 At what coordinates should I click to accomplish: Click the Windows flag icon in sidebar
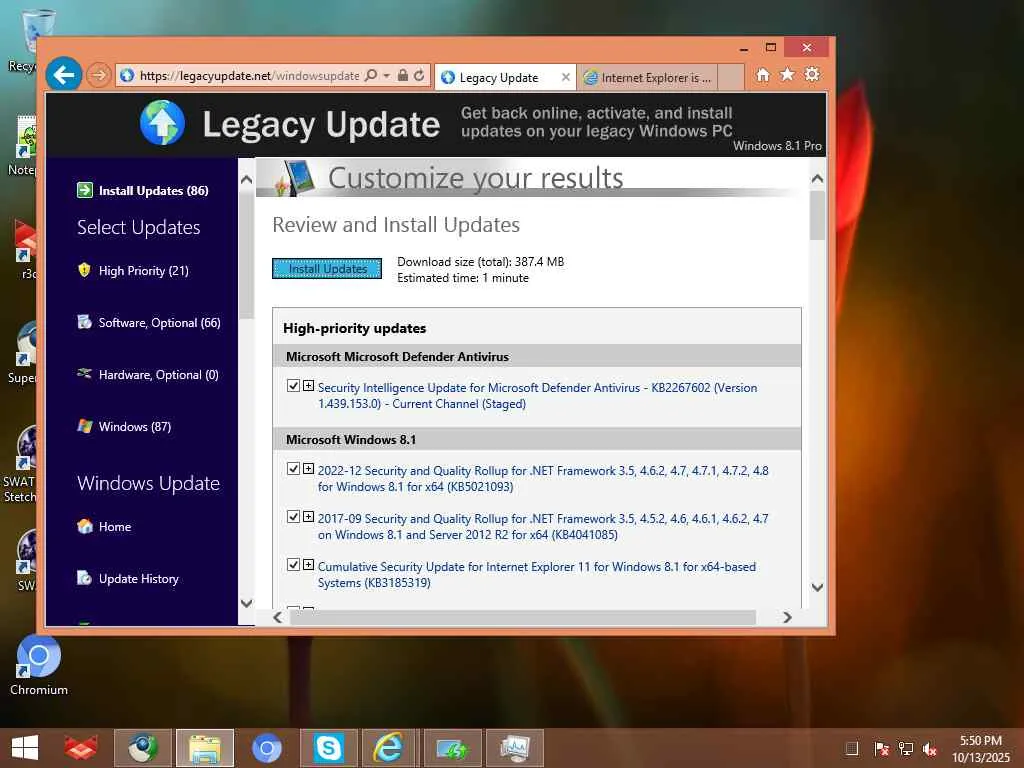click(x=84, y=426)
